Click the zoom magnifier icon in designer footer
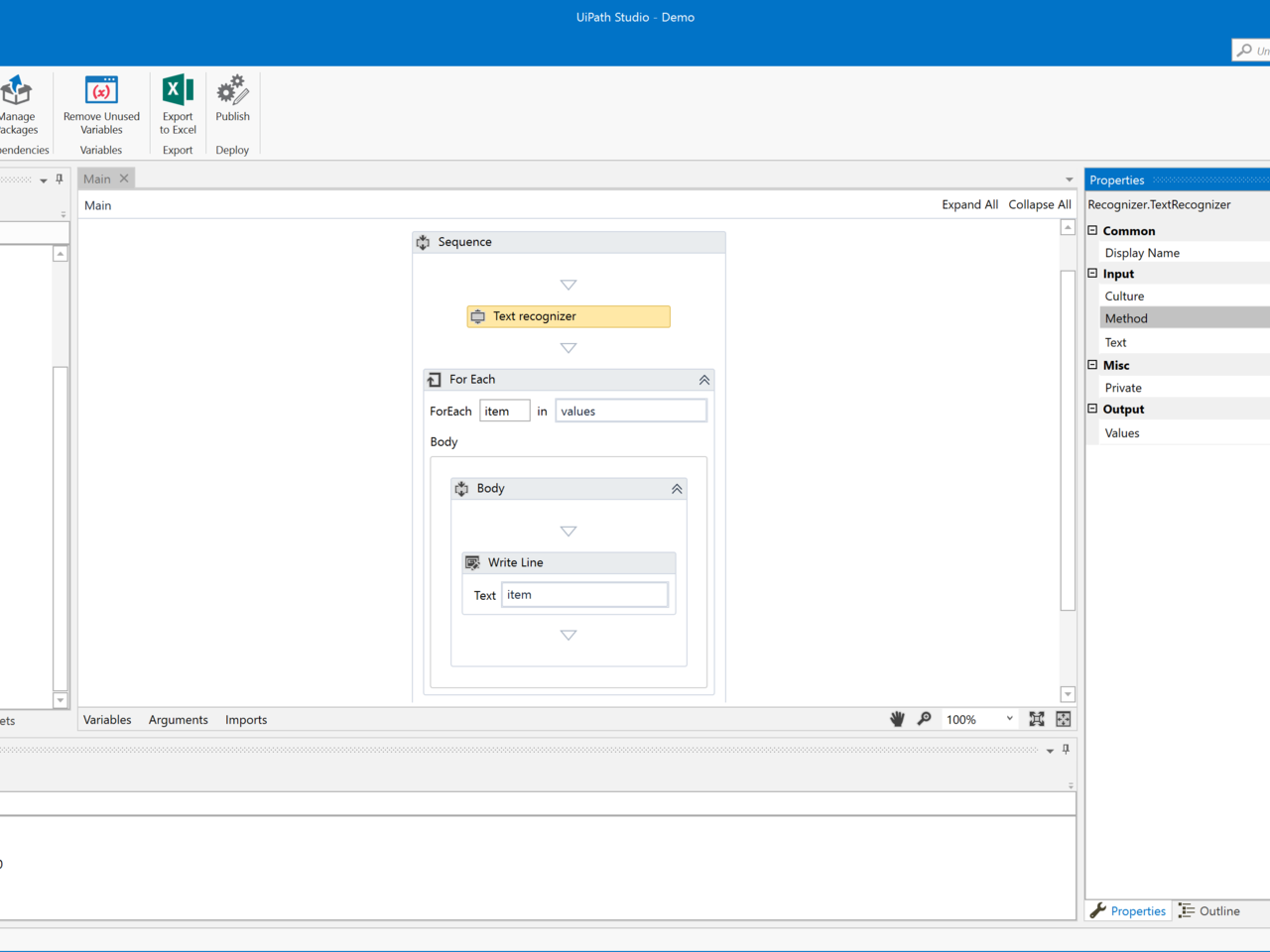1270x952 pixels. coord(925,719)
